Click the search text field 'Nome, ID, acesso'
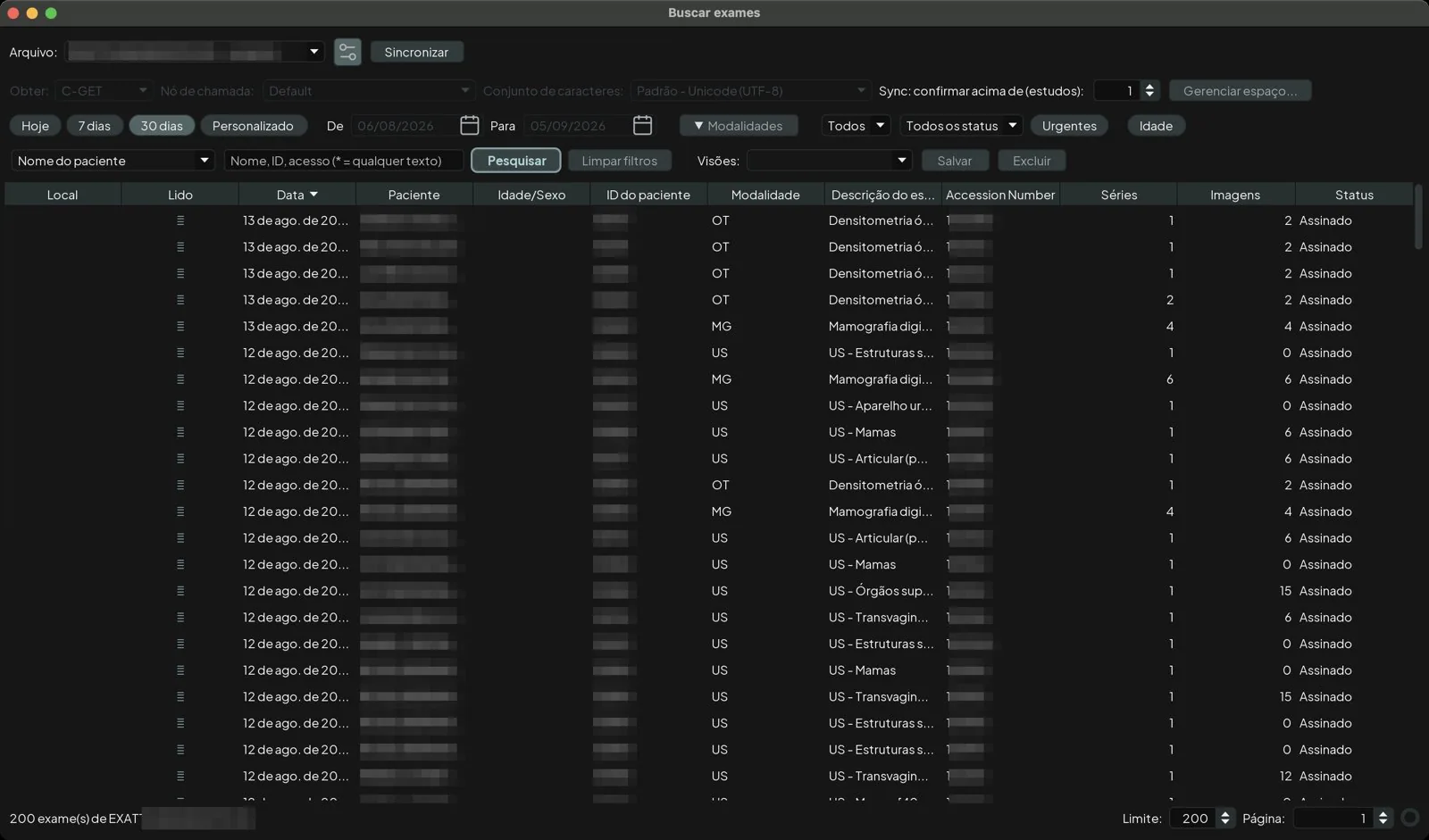 pos(344,161)
